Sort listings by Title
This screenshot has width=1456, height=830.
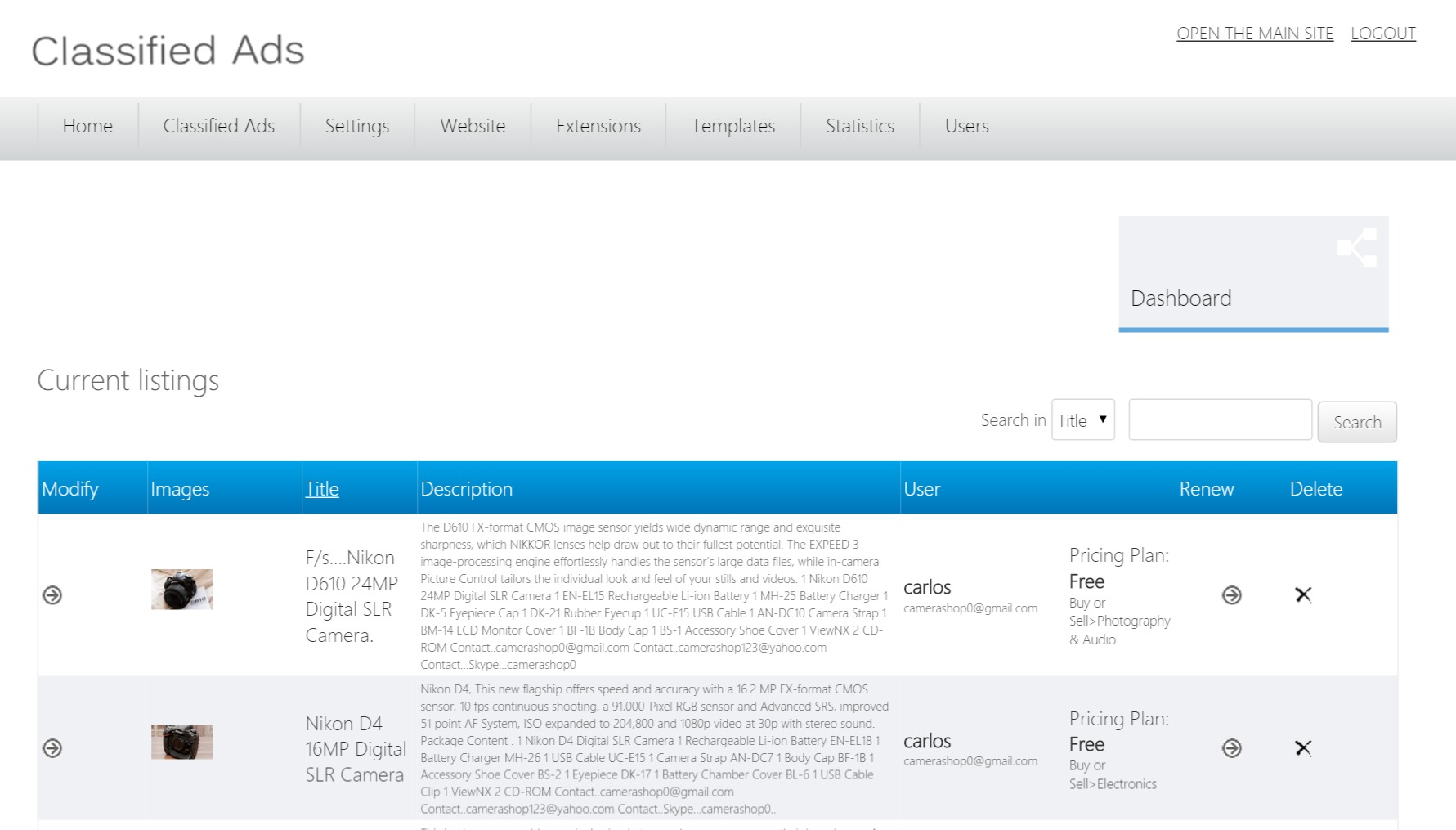click(x=321, y=488)
